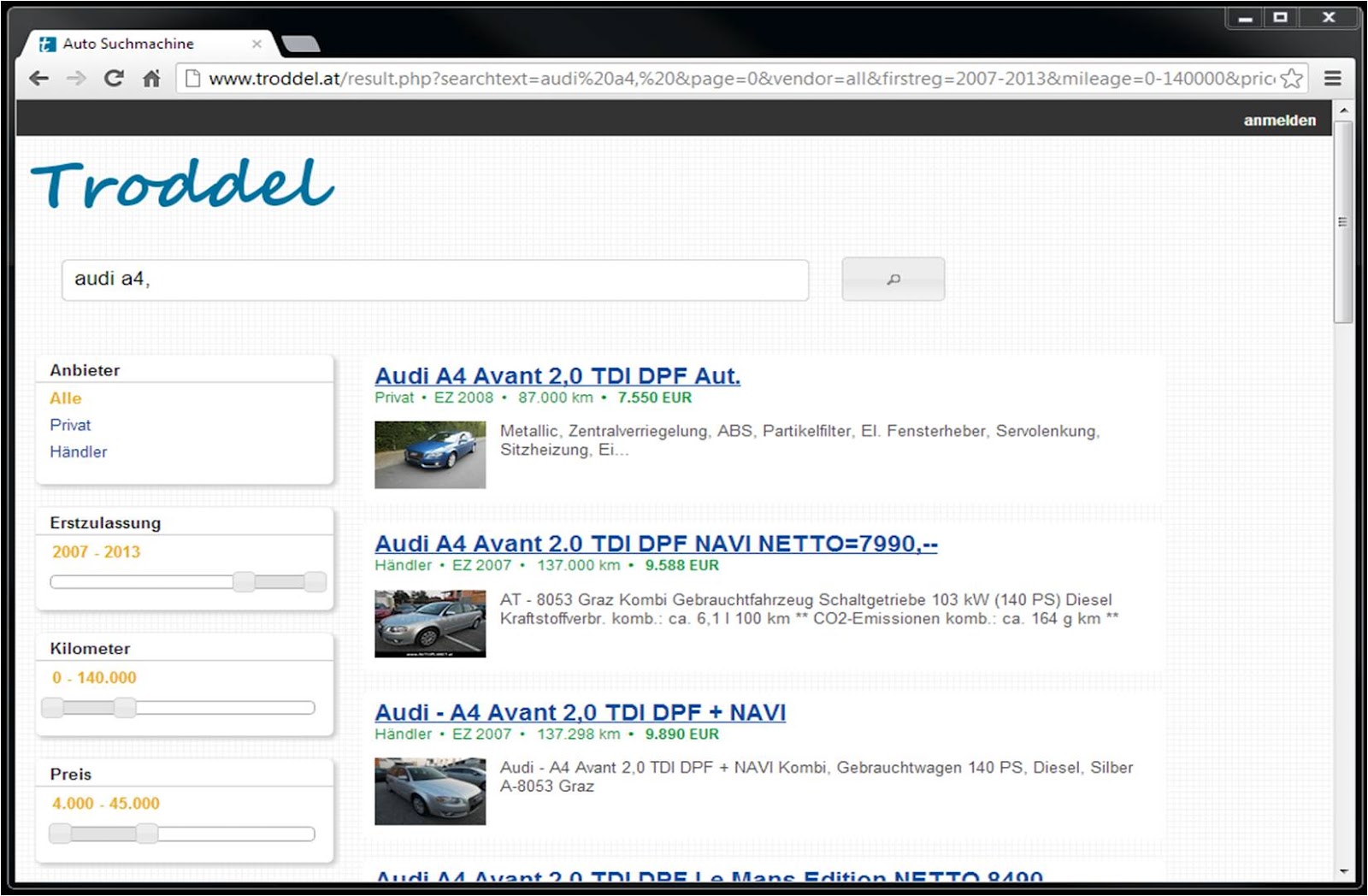Image resolution: width=1368 pixels, height=896 pixels.
Task: Click the 9.588 EUR price text
Action: pos(682,565)
